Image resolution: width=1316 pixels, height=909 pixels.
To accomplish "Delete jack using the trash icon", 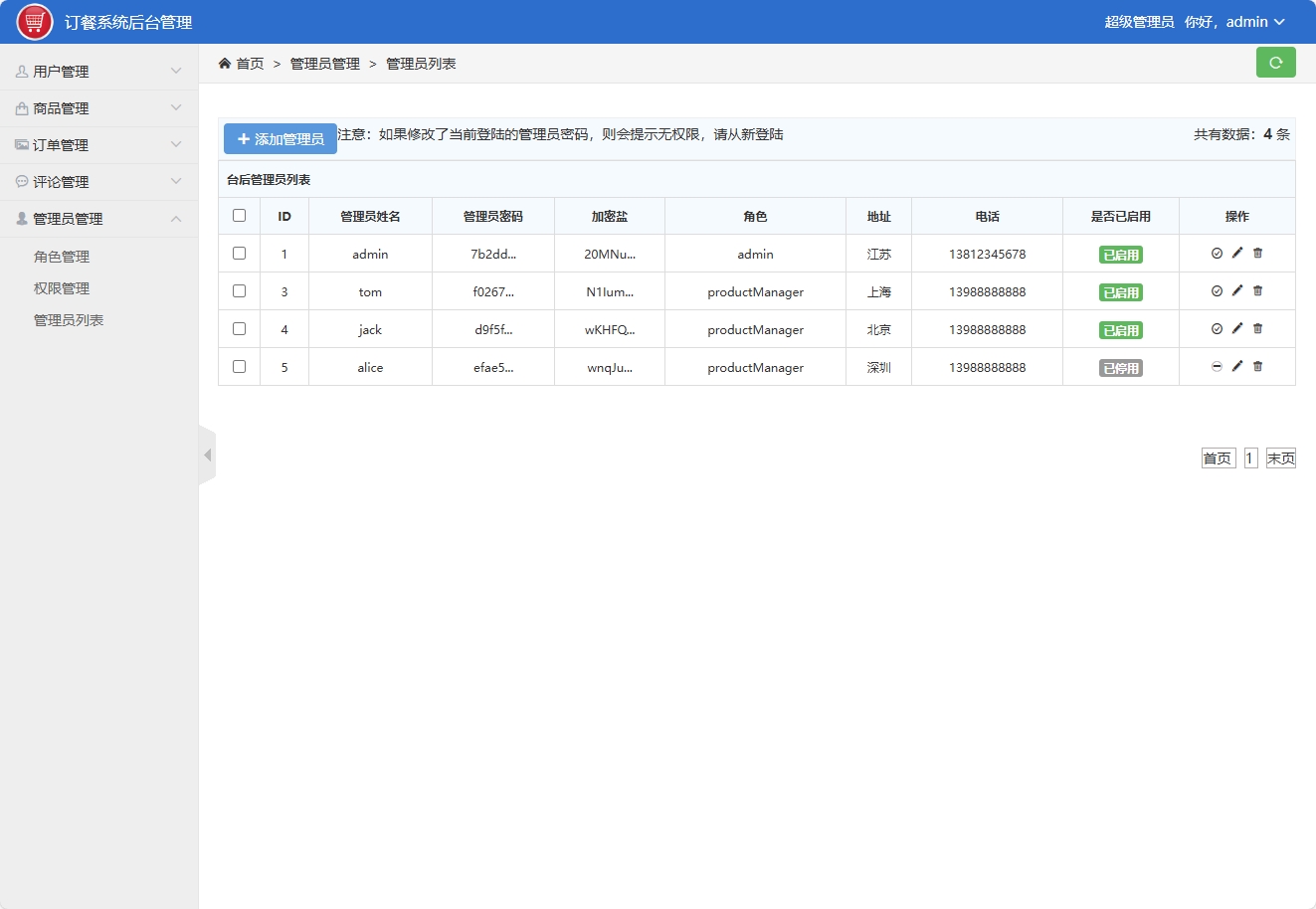I will click(x=1257, y=328).
